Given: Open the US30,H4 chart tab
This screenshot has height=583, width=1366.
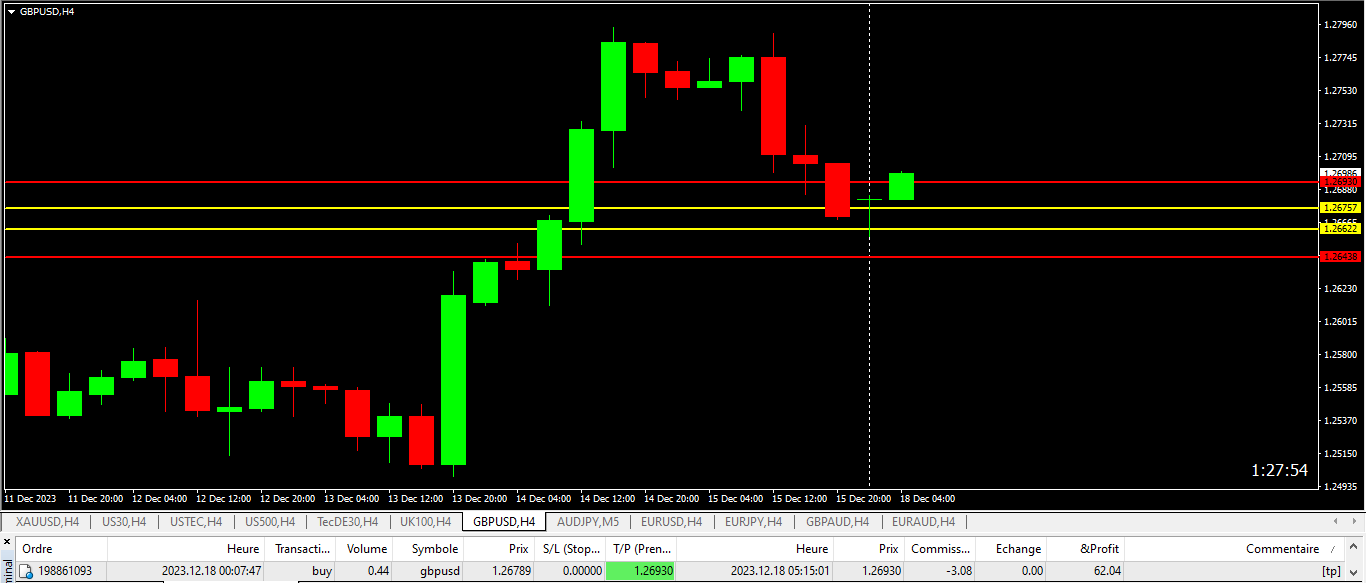Looking at the screenshot, I should pos(124,522).
